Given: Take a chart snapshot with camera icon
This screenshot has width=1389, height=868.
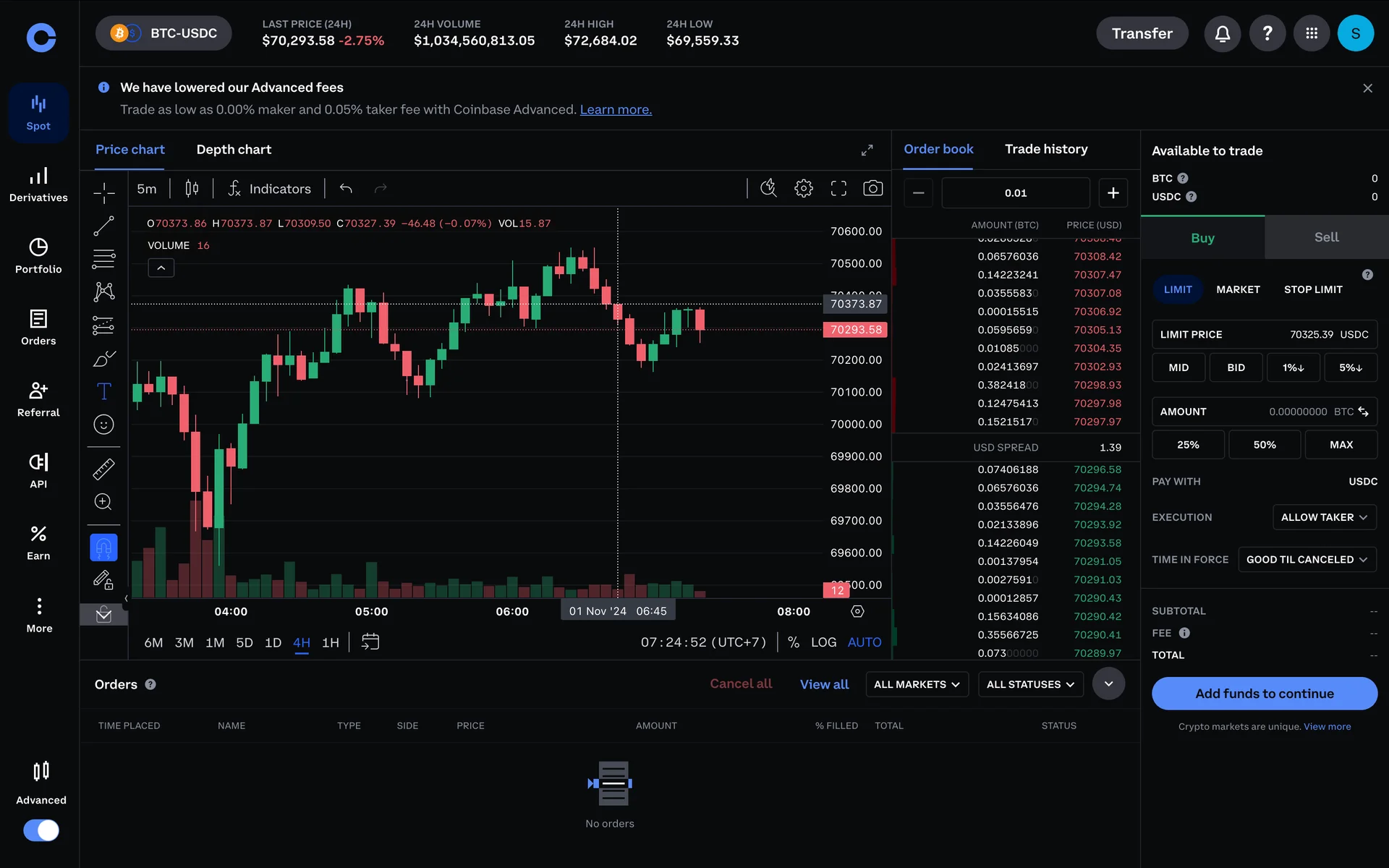Looking at the screenshot, I should coord(872,189).
